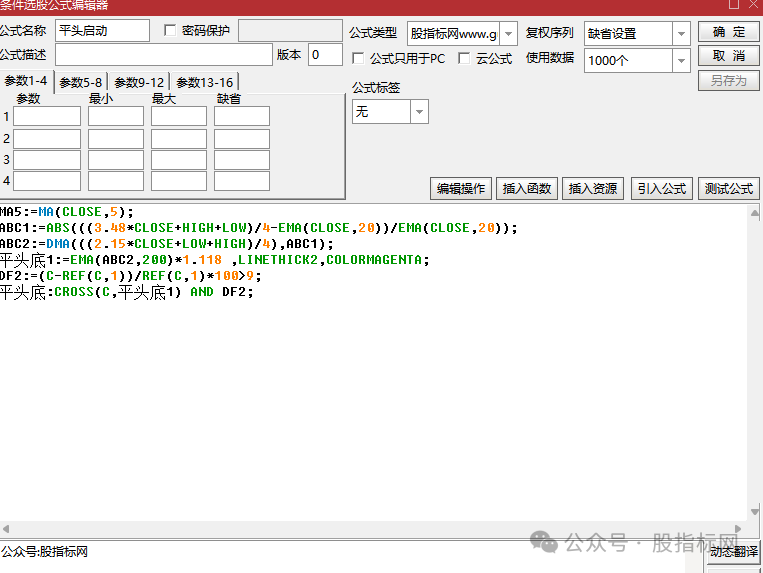Click the COLORMAGENTA keyword in the code
This screenshot has width=763, height=573.
[x=374, y=260]
